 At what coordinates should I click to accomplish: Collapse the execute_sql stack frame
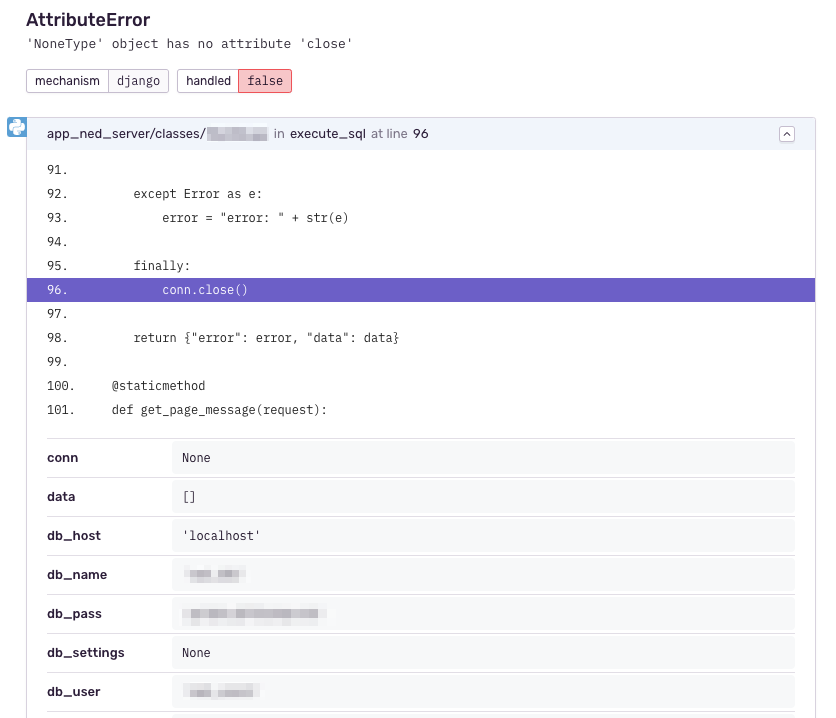coord(787,133)
